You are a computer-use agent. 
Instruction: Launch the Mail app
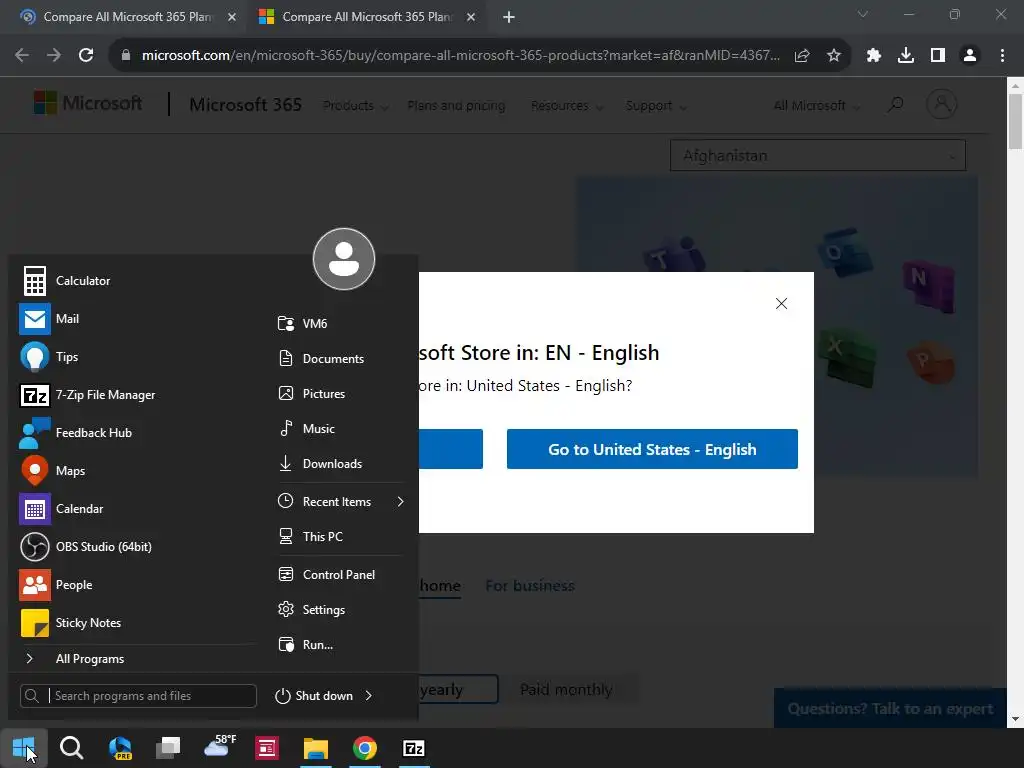click(50, 319)
